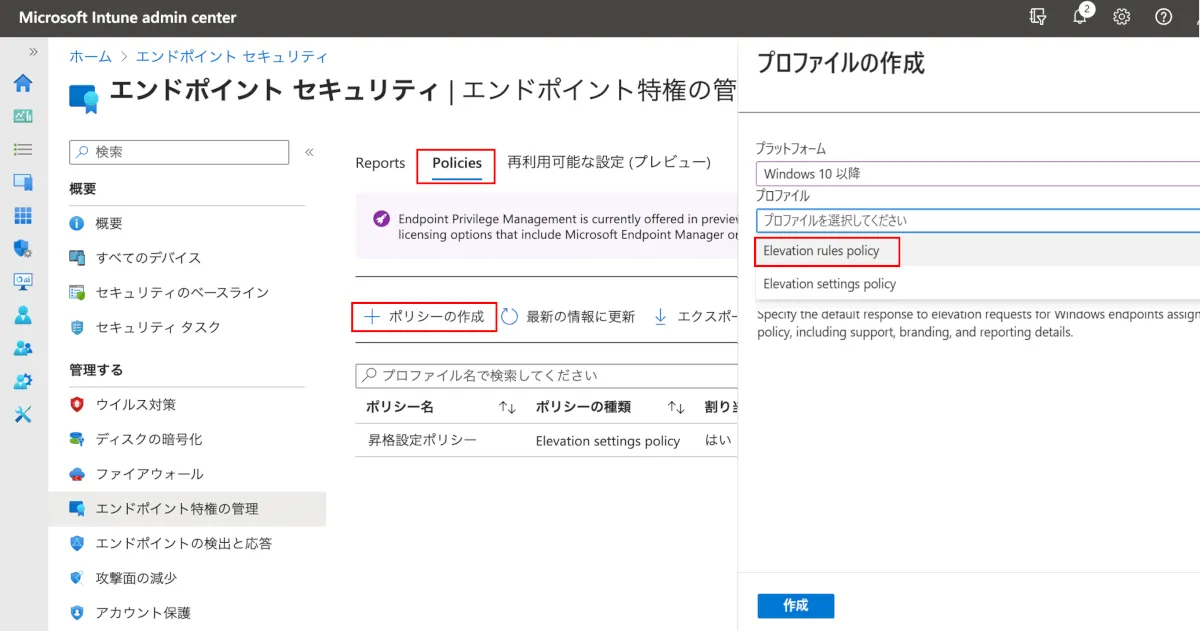Open Users icon in left rail
Viewport: 1200px width, 631px height.
22,315
